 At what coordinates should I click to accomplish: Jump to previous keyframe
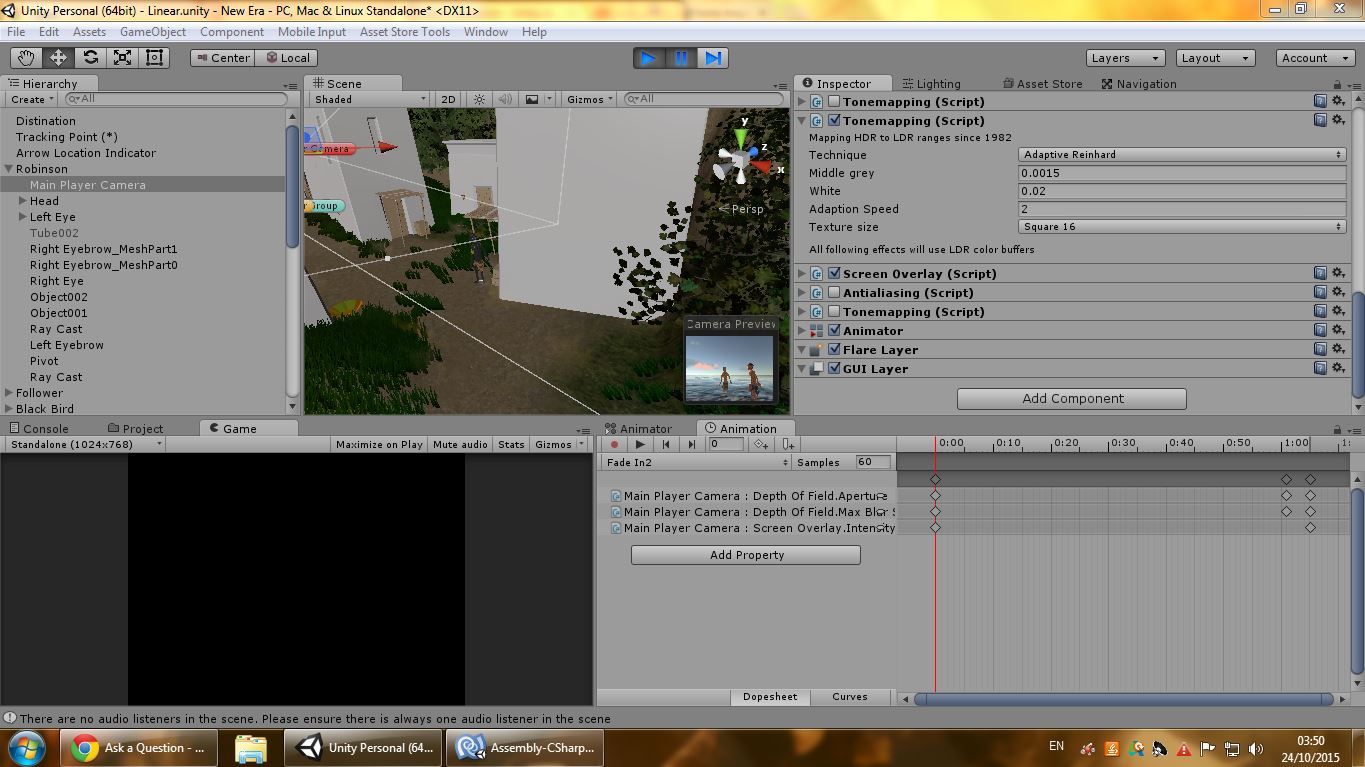coord(666,444)
